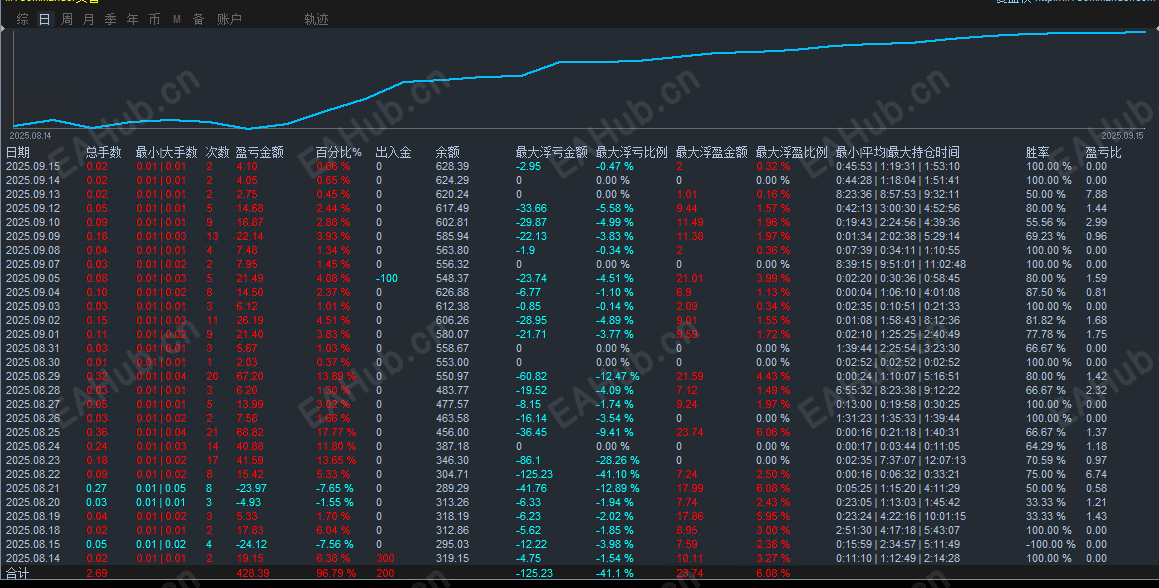Image resolution: width=1159 pixels, height=588 pixels.
Task: Switch to yearly statistics via the 年 icon
Action: click(131, 19)
